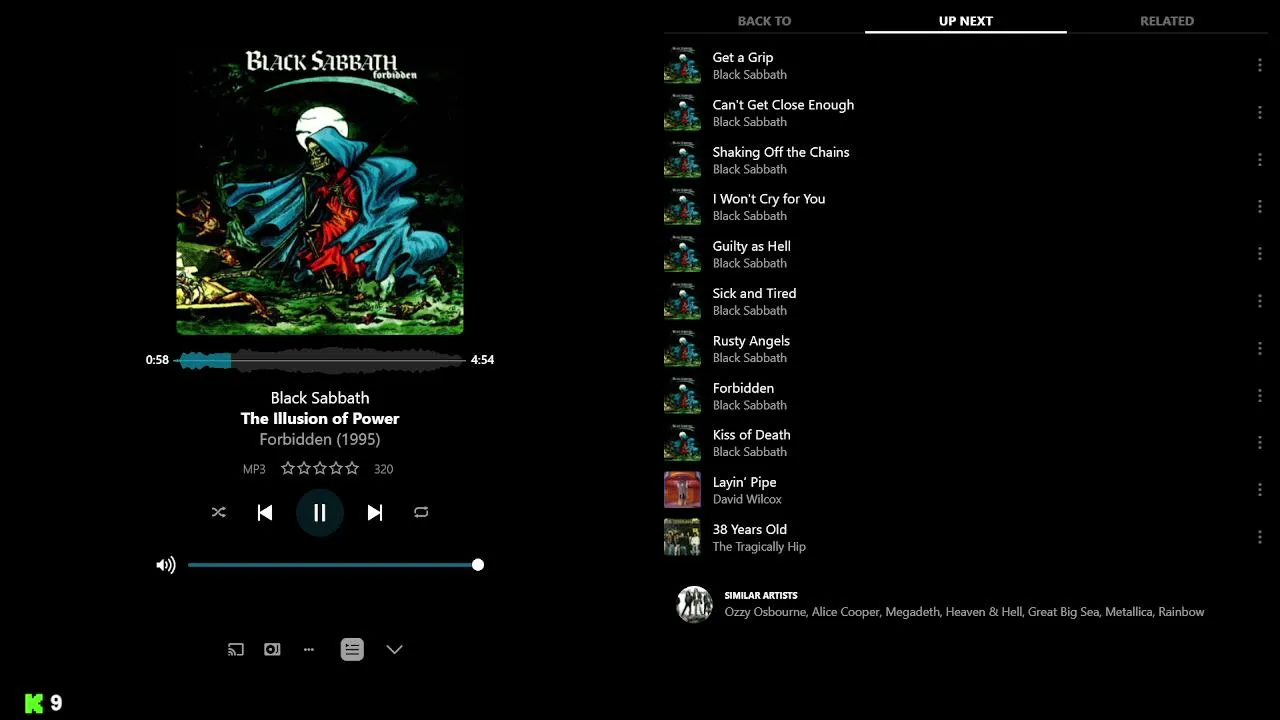Skip to the previous track
The width and height of the screenshot is (1280, 720).
(x=265, y=512)
